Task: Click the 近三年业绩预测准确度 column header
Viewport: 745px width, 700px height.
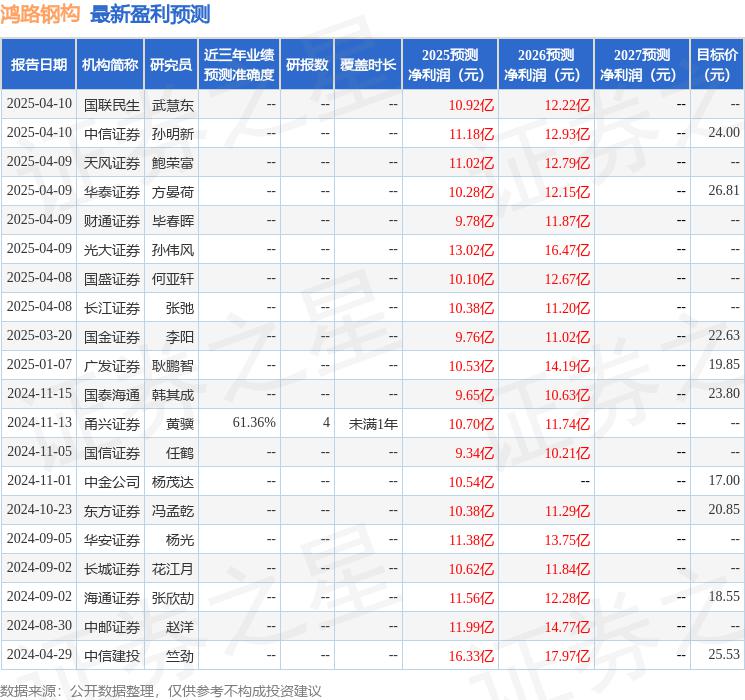Action: pos(239,65)
